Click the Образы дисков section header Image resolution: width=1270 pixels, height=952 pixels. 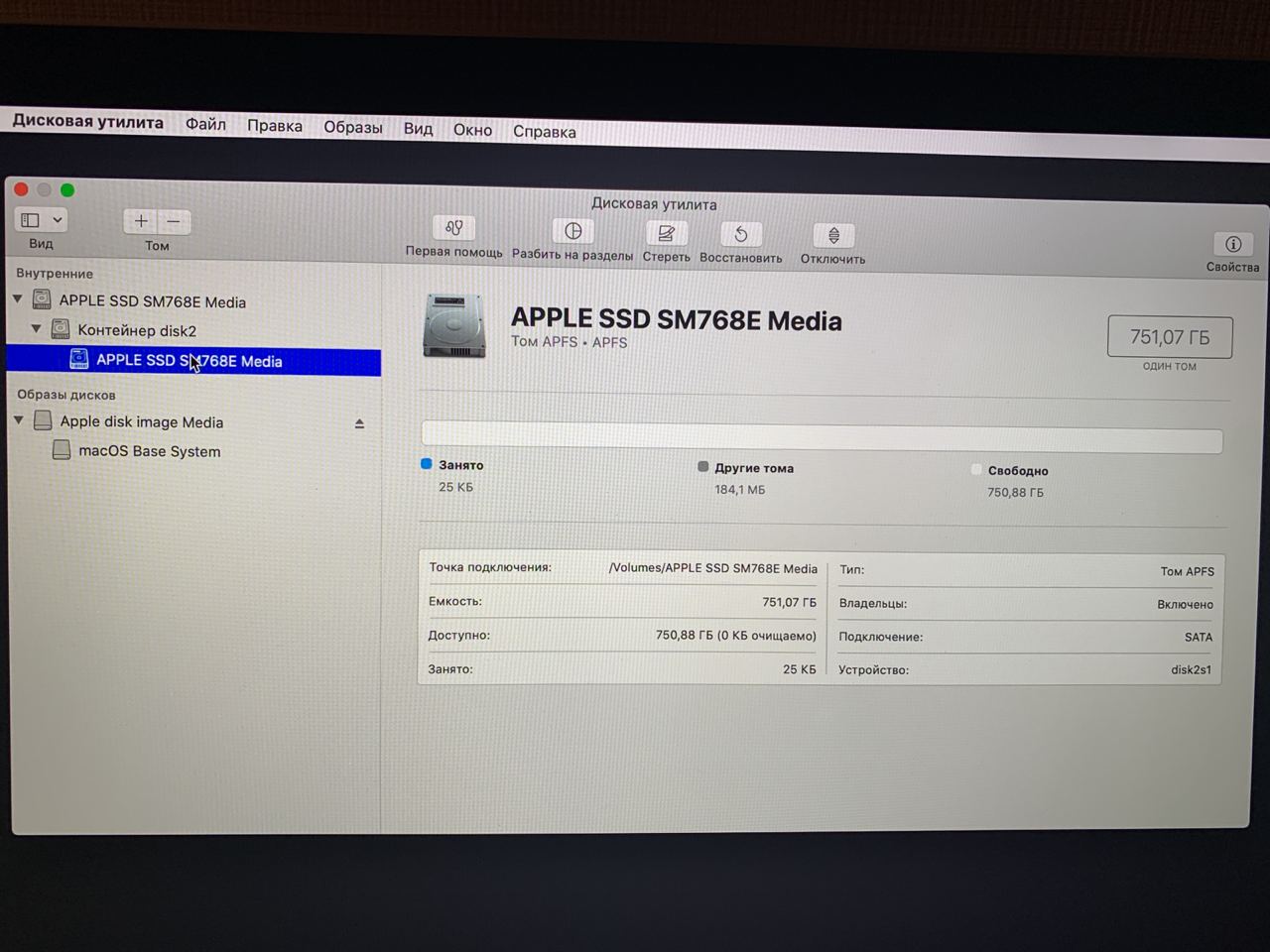pos(66,395)
